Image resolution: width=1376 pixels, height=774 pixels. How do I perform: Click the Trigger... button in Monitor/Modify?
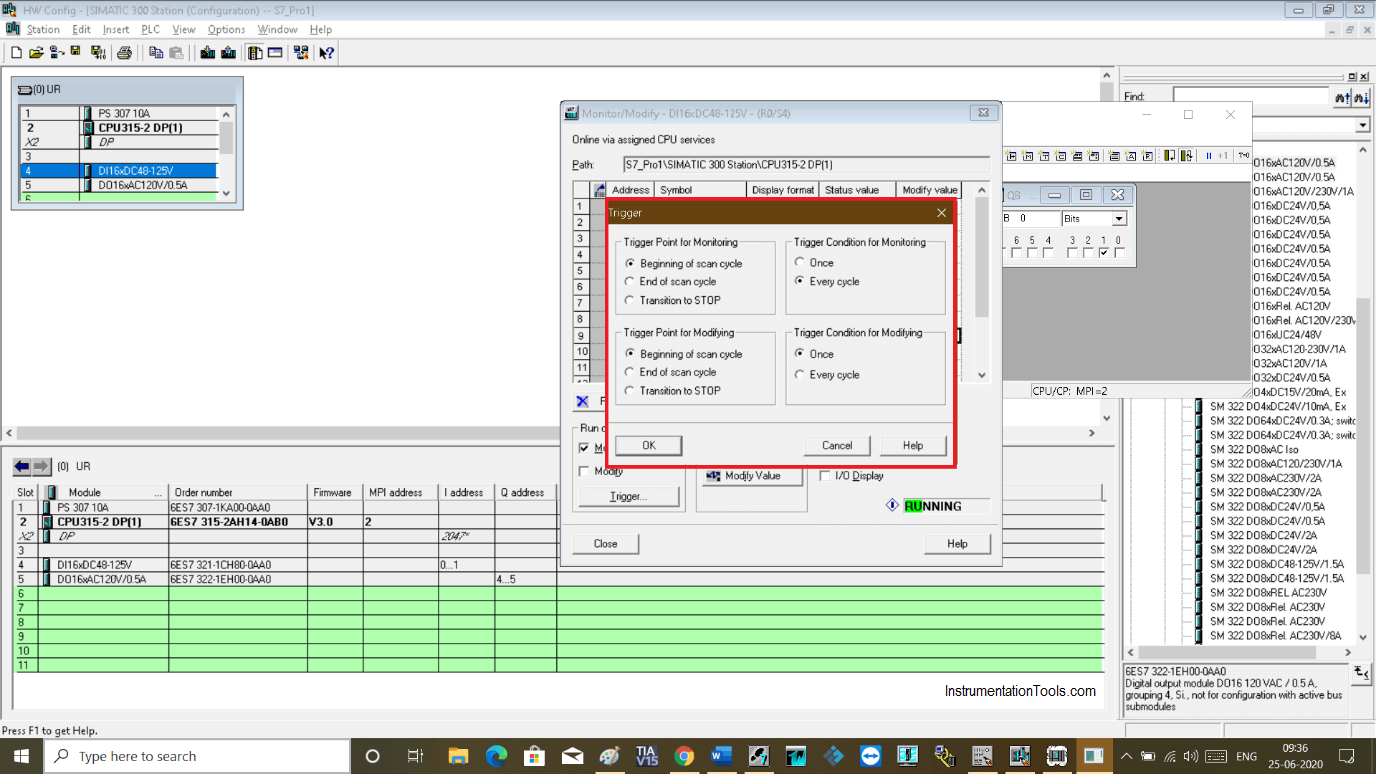point(628,496)
